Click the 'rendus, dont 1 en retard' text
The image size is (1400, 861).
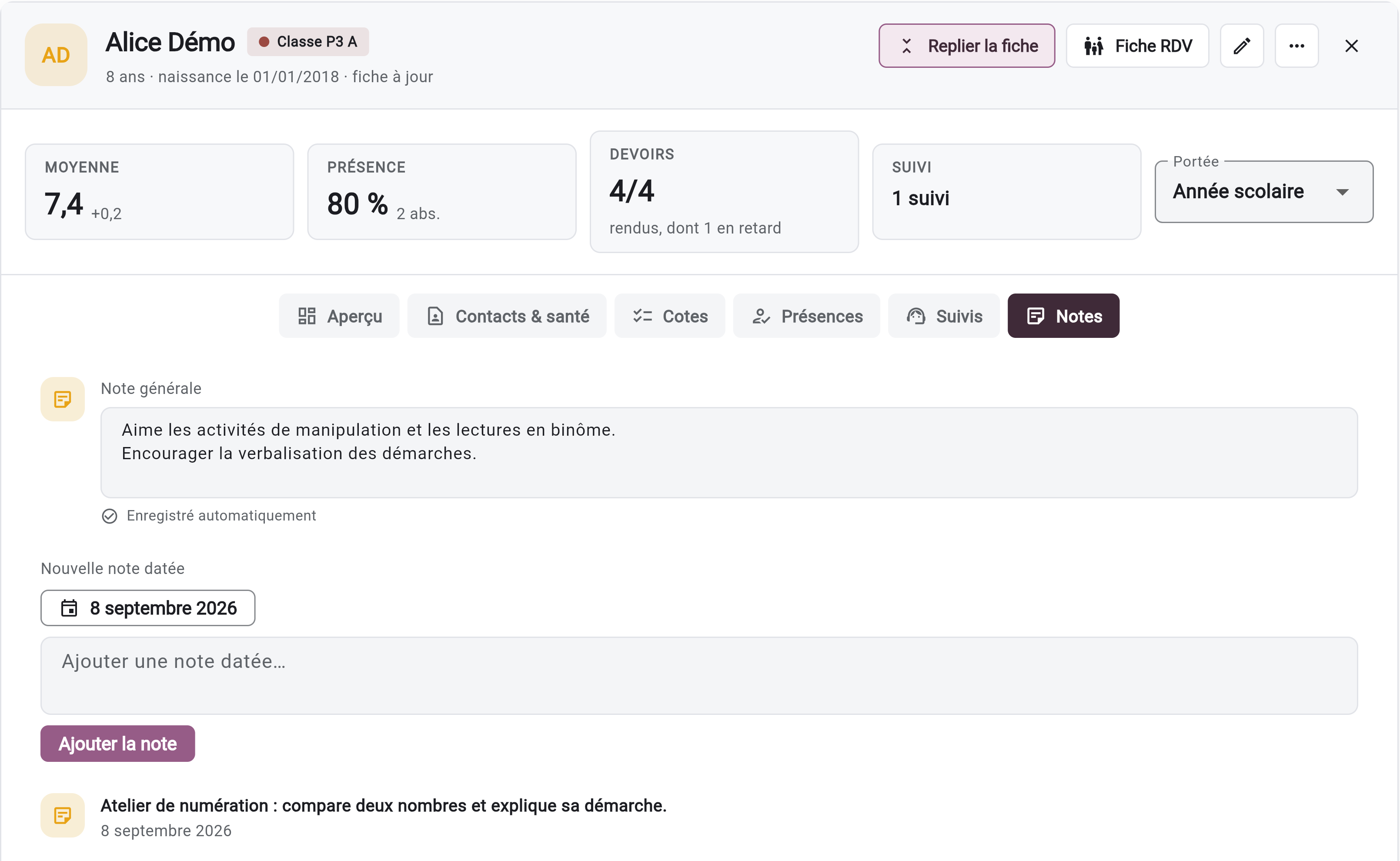tap(695, 228)
